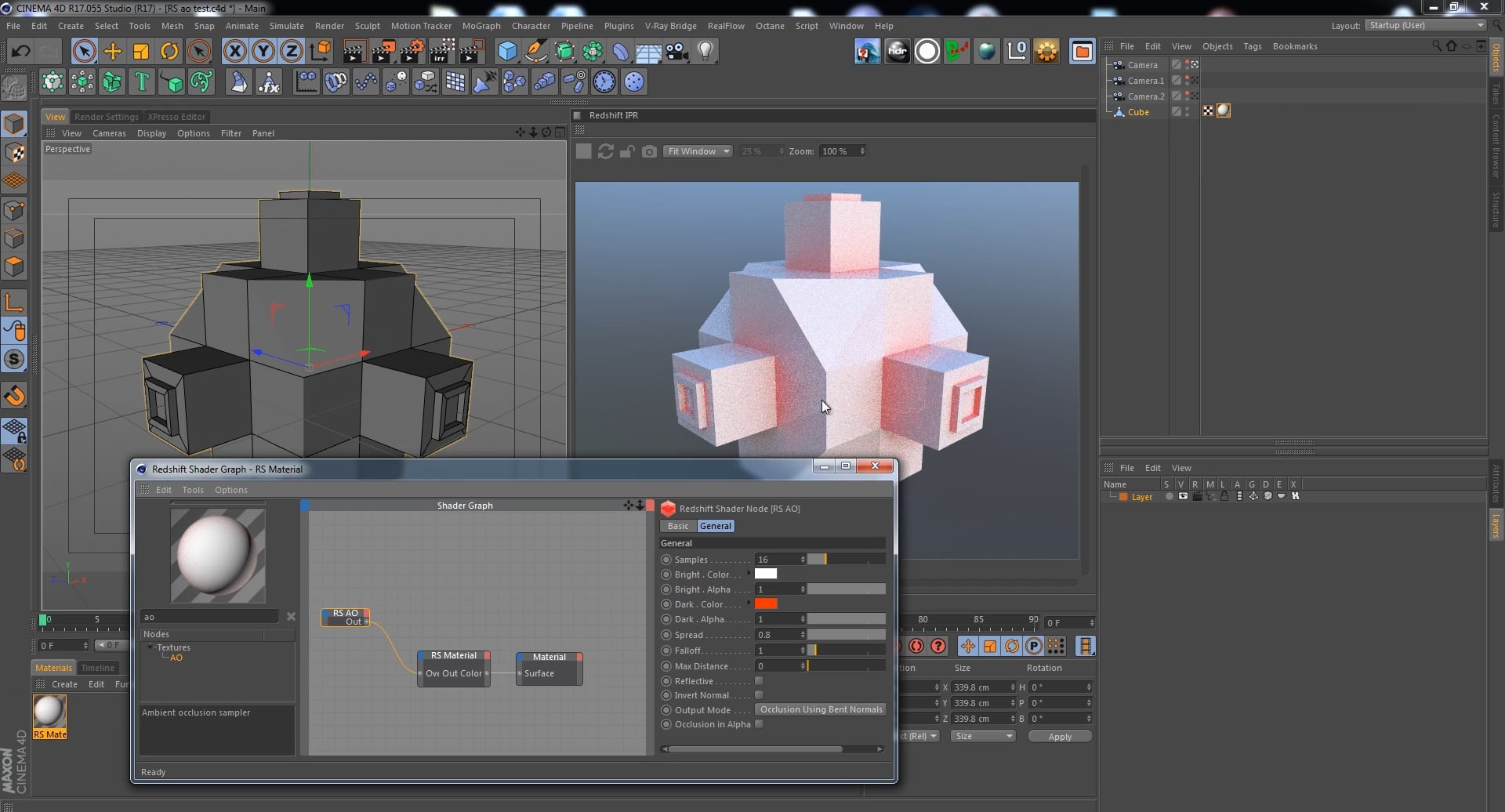This screenshot has height=812, width=1505.
Task: Enable the Occlusion in Alpha checkbox
Action: (759, 723)
